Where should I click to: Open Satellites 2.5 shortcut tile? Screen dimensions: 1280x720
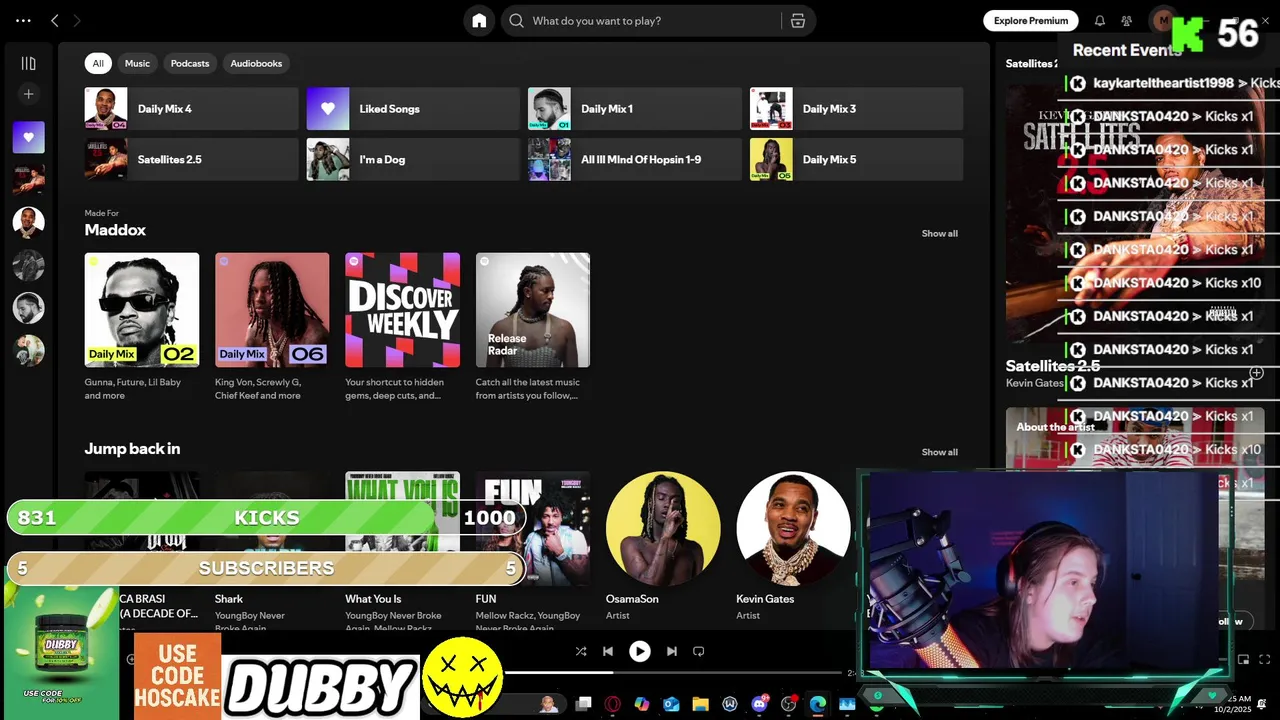191,159
